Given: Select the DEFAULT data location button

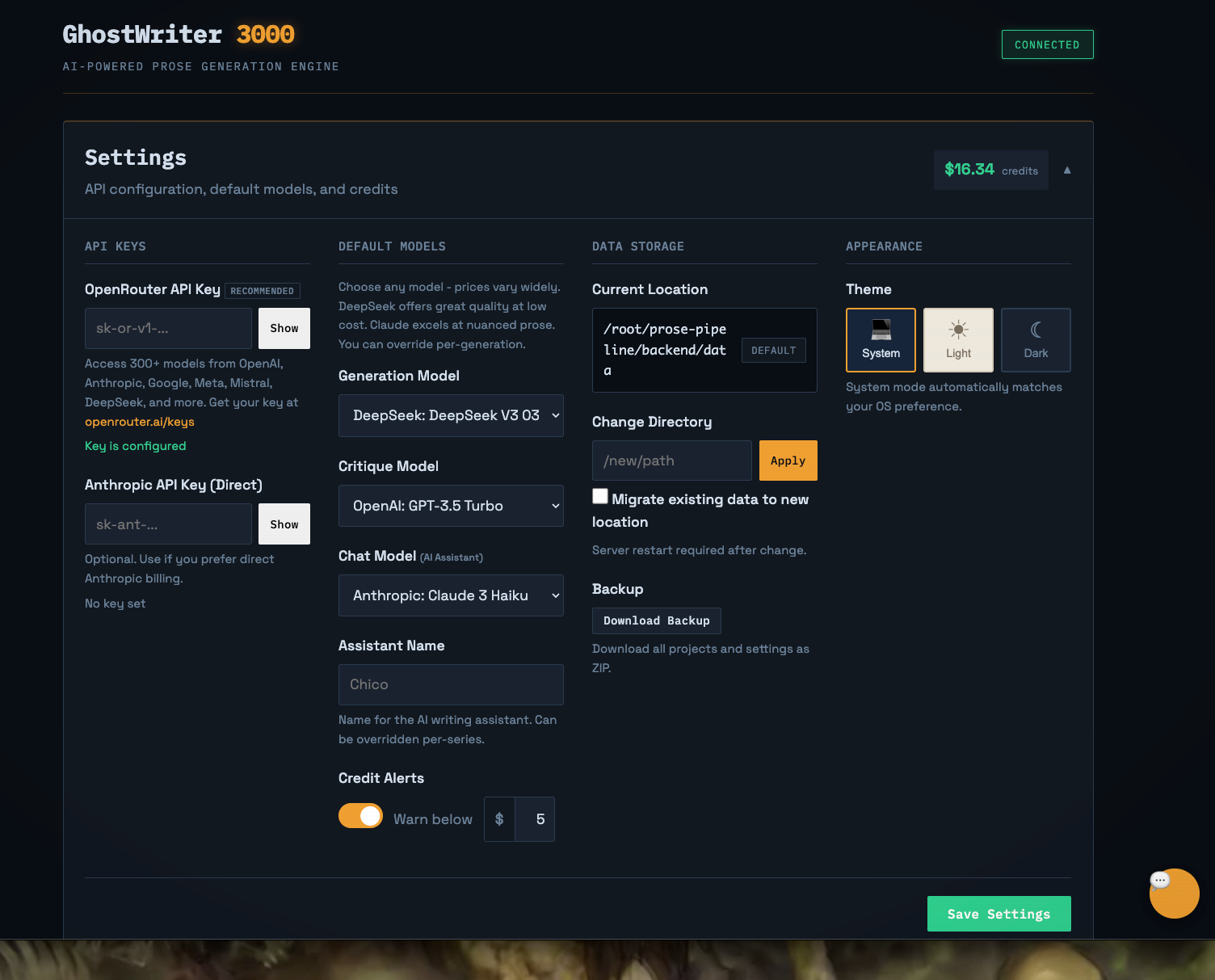Looking at the screenshot, I should (x=773, y=350).
